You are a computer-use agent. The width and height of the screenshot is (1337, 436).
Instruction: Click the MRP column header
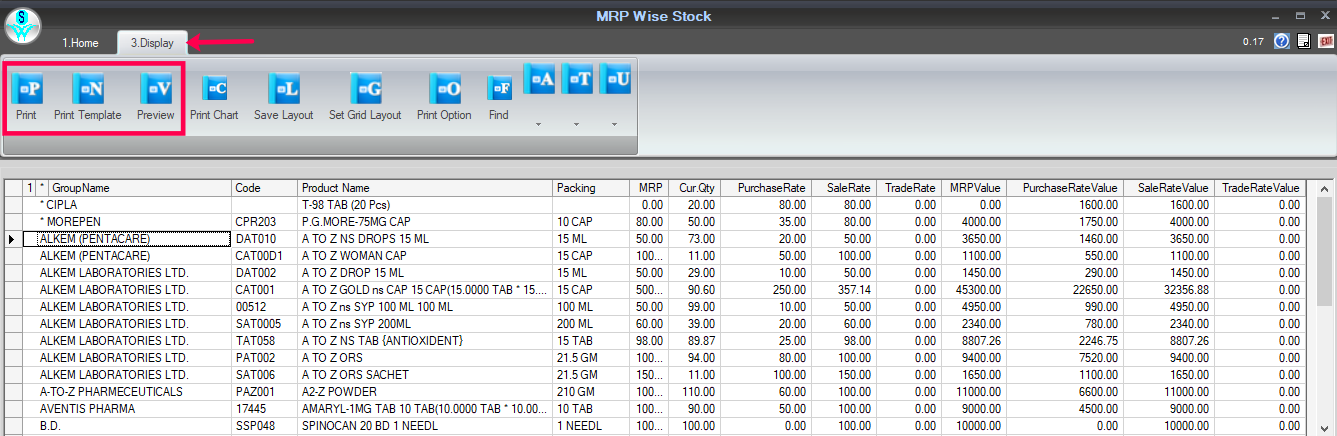coord(647,188)
